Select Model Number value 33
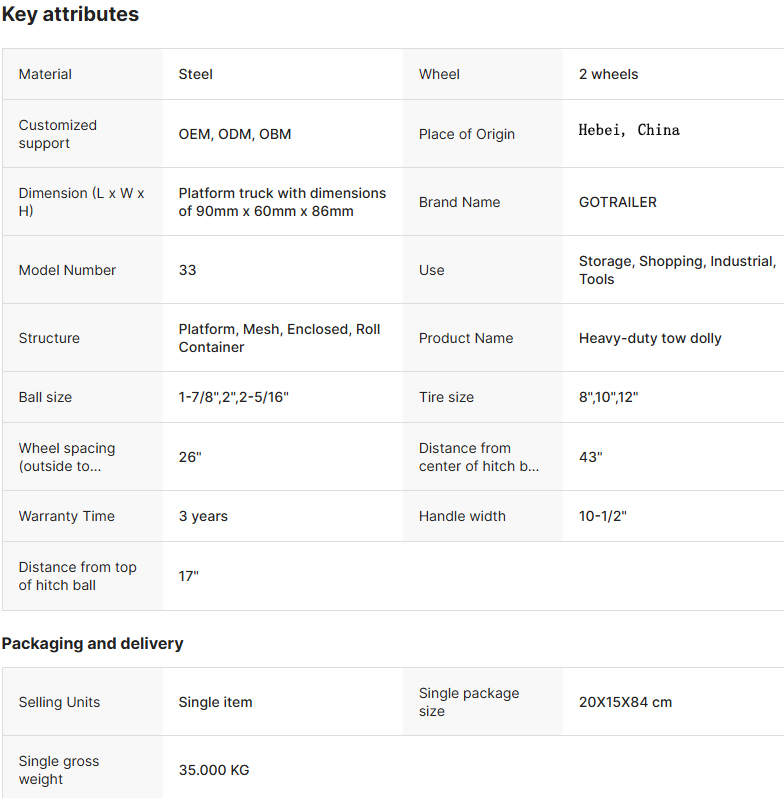This screenshot has width=784, height=798. (187, 270)
